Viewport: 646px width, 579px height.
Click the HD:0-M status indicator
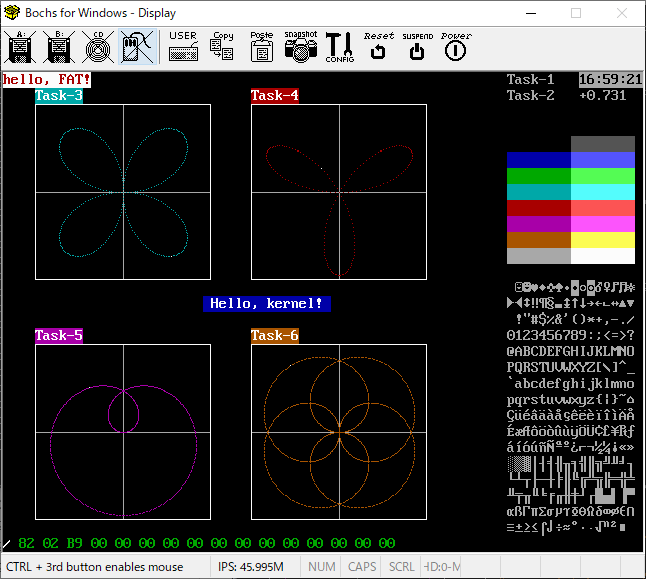tap(442, 567)
